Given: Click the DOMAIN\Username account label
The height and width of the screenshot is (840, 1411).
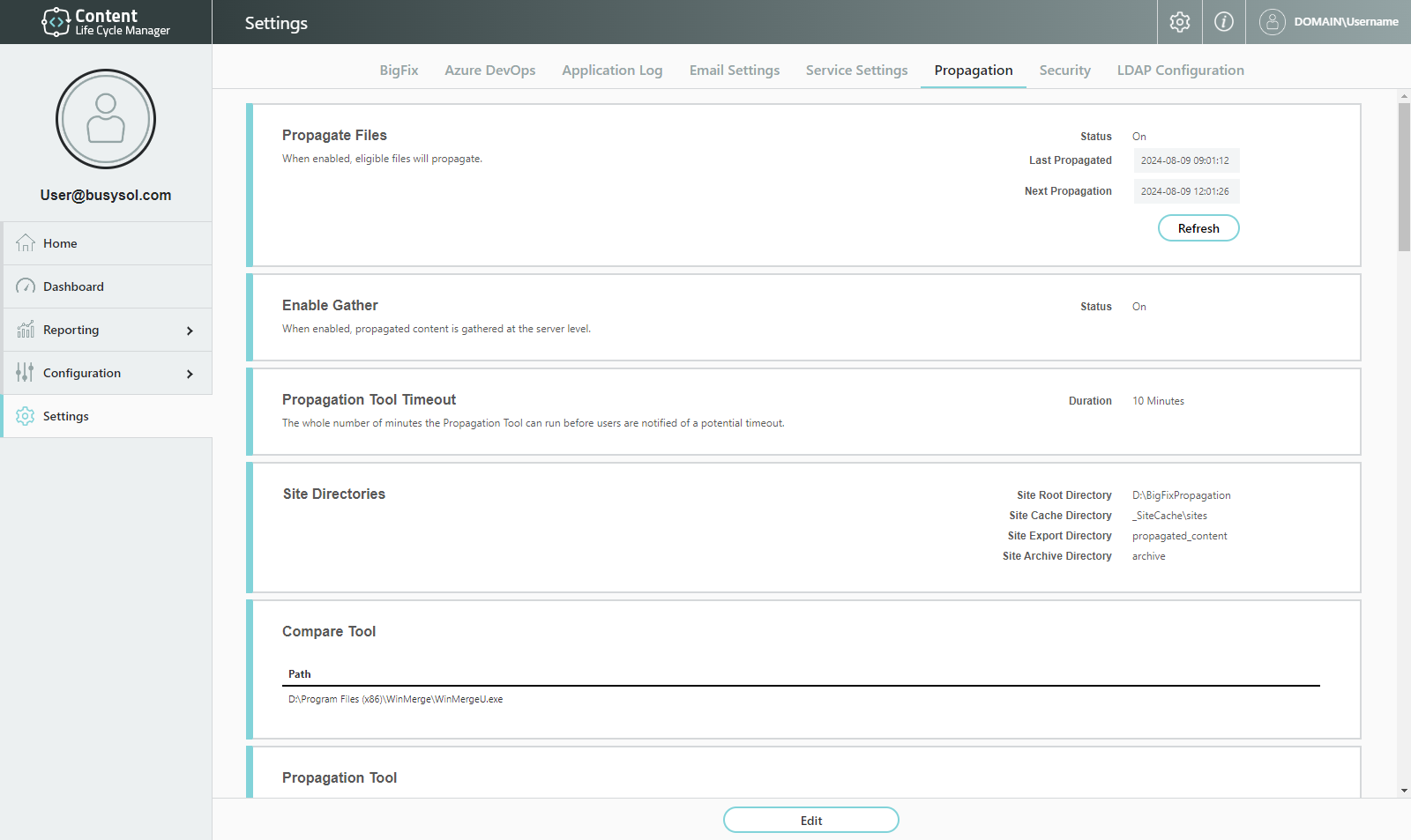Looking at the screenshot, I should click(x=1346, y=22).
